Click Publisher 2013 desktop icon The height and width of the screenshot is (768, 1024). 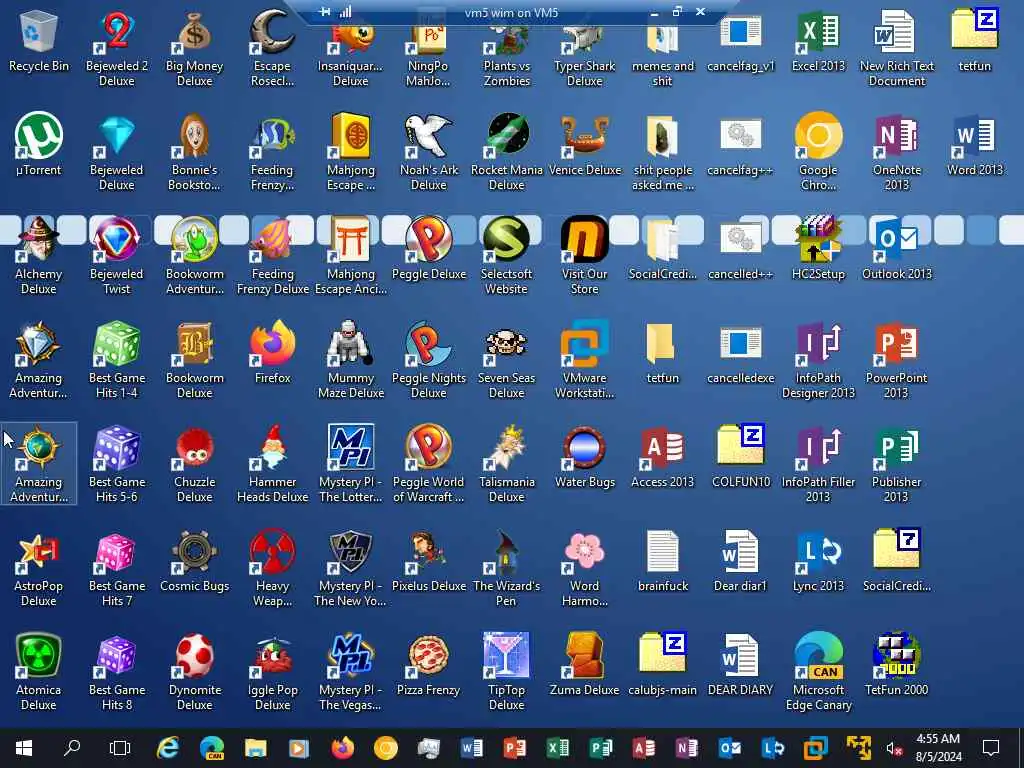tap(897, 464)
